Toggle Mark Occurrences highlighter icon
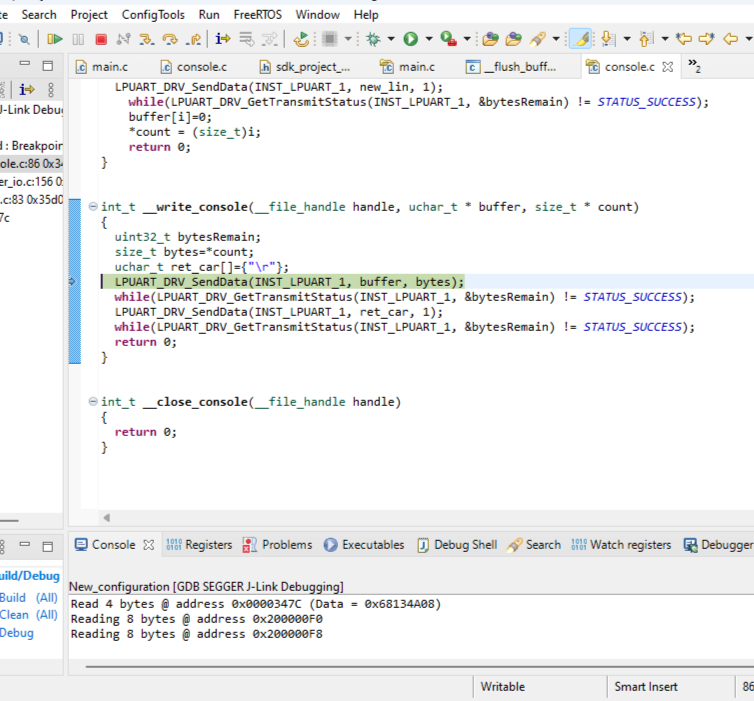The width and height of the screenshot is (754, 701). click(580, 39)
